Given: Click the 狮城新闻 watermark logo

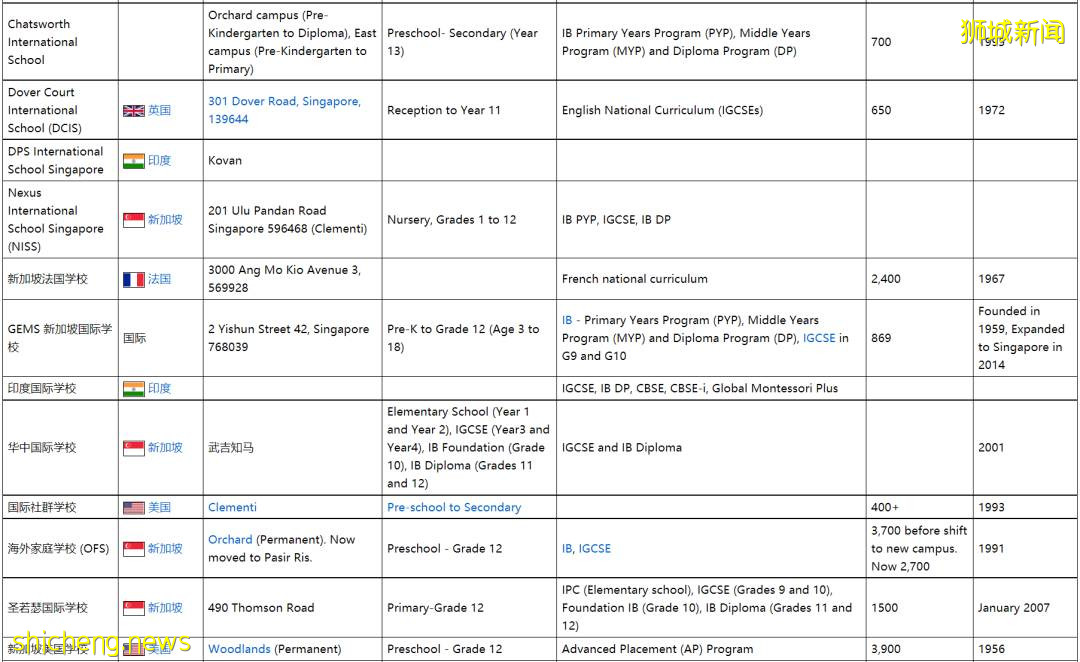Looking at the screenshot, I should (1012, 32).
